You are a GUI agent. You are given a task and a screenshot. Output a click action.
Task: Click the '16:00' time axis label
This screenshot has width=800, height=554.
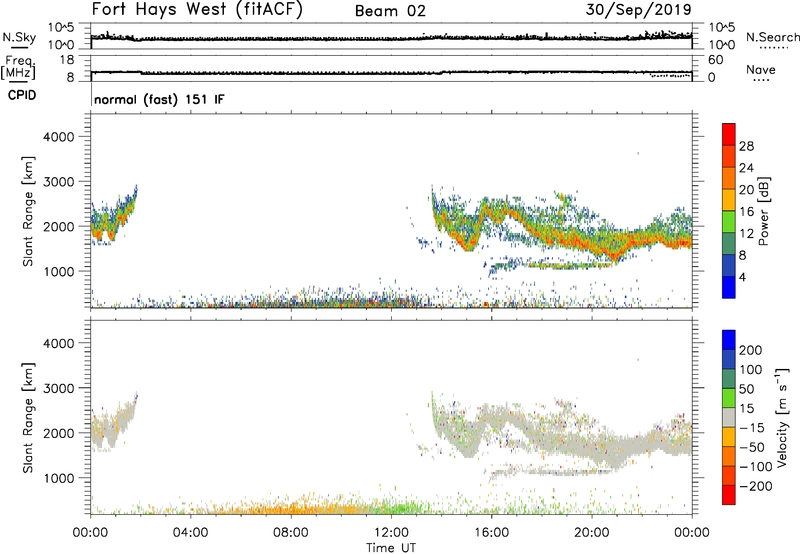click(x=491, y=533)
